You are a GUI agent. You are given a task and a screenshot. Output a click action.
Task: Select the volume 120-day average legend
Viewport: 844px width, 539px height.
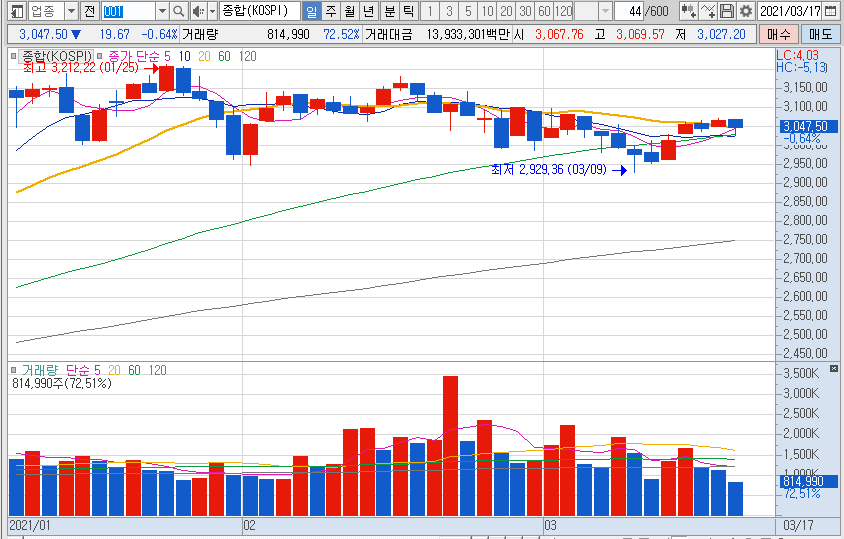point(158,370)
